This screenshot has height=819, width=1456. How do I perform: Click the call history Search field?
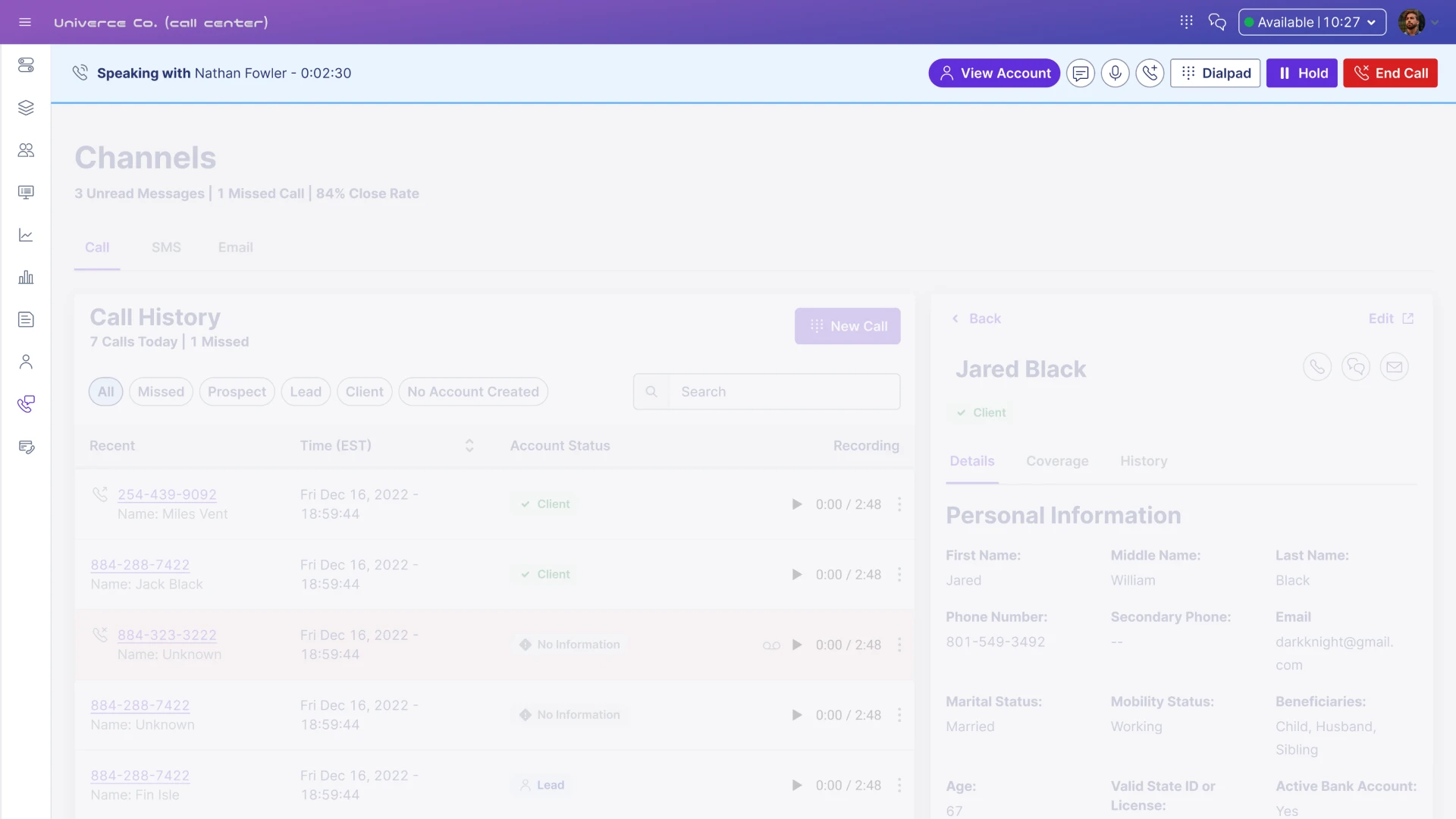coord(785,392)
